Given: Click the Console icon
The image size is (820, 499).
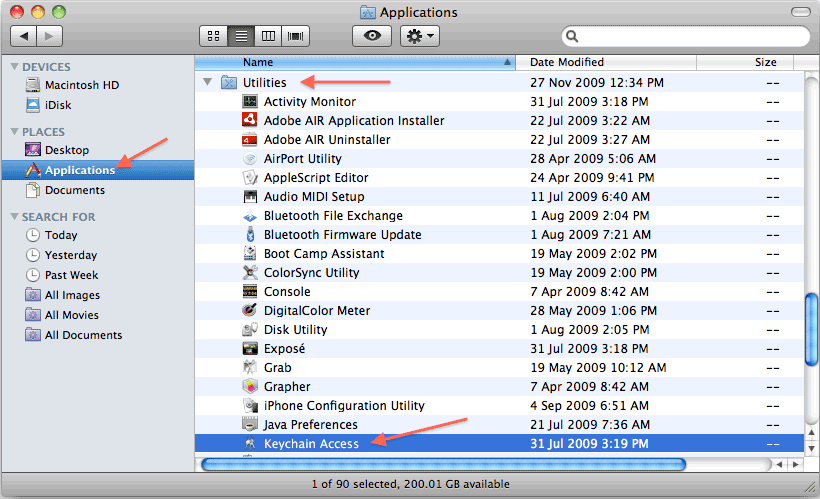Looking at the screenshot, I should click(x=250, y=291).
